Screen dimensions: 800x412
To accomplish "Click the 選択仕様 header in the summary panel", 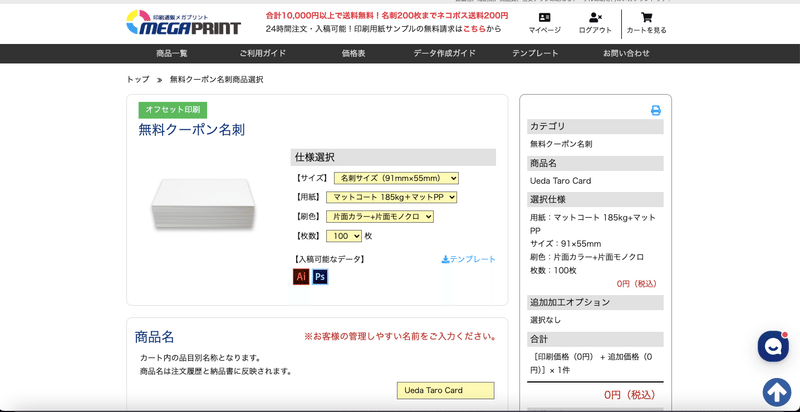I will pos(595,199).
